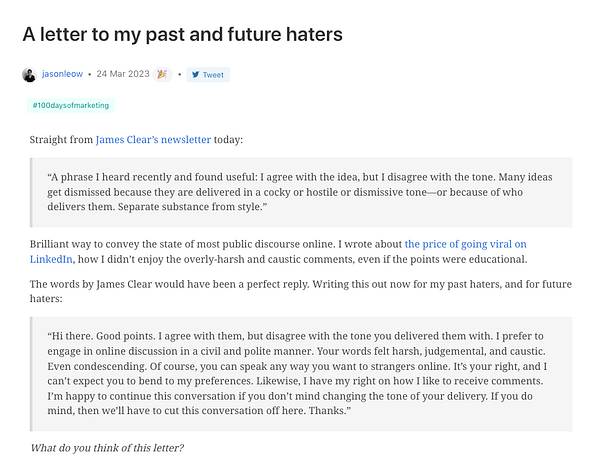Click the 'Brilliant way to convey' paragraph
The height and width of the screenshot is (475, 600).
tap(200, 243)
